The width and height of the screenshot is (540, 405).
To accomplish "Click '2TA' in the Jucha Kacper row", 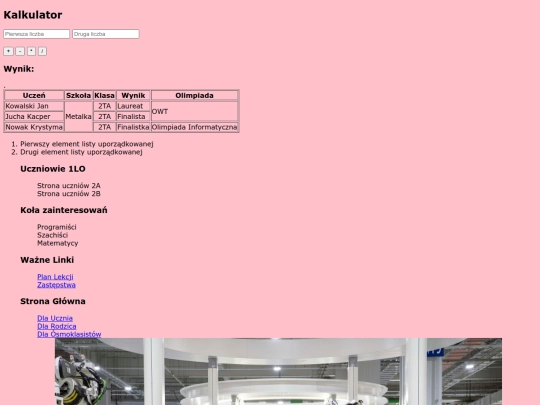I will tap(104, 116).
